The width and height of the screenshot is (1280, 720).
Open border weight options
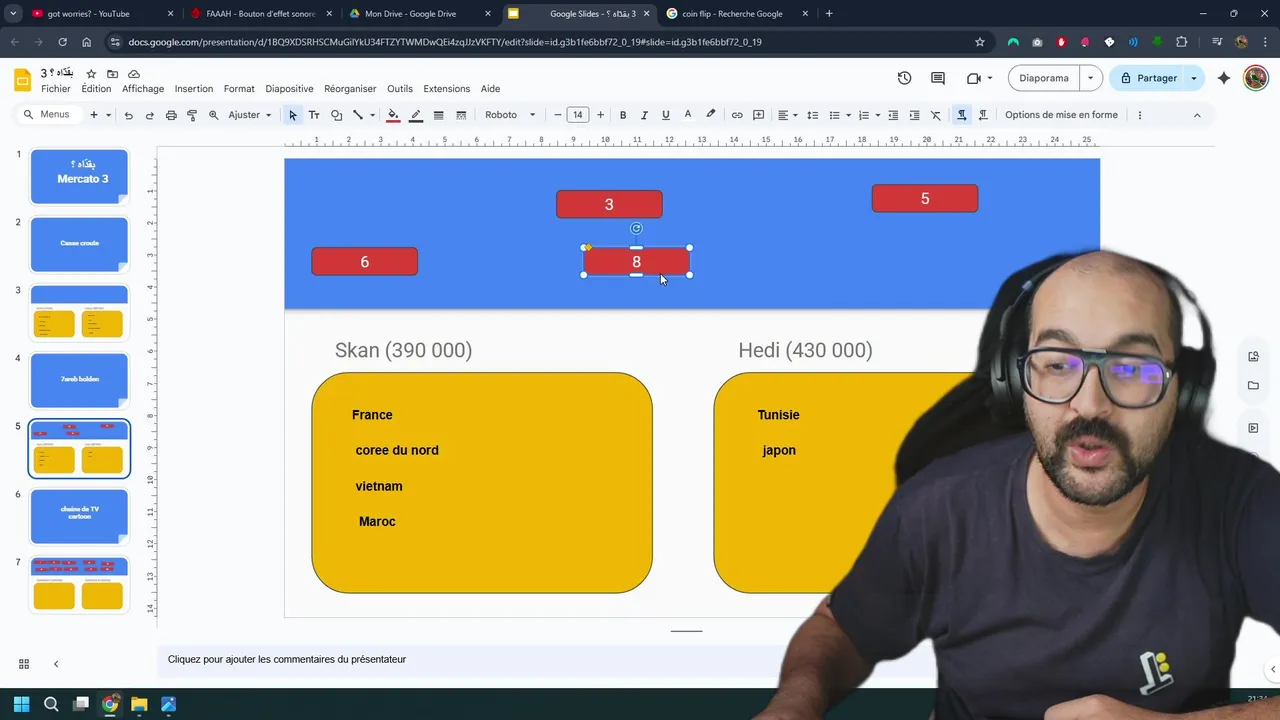[x=438, y=115]
